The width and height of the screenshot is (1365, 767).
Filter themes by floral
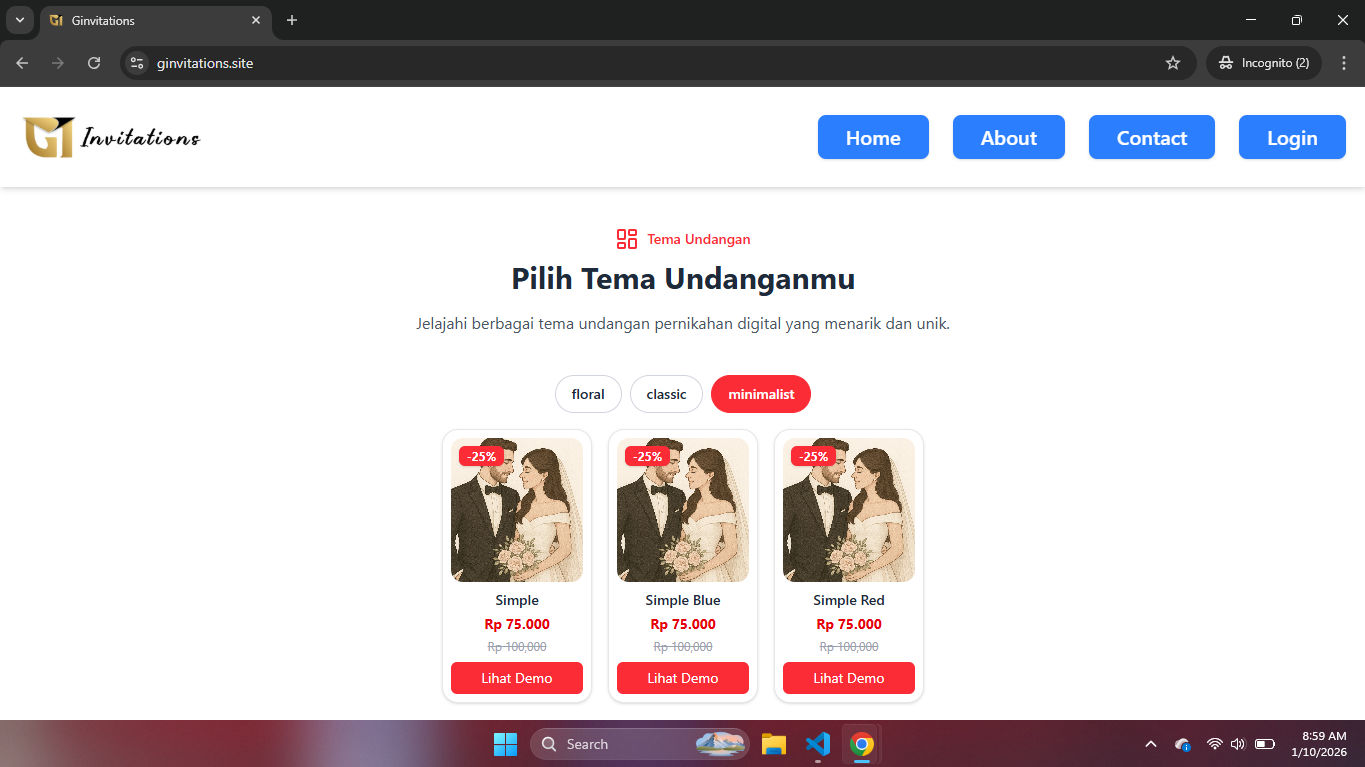click(x=588, y=394)
